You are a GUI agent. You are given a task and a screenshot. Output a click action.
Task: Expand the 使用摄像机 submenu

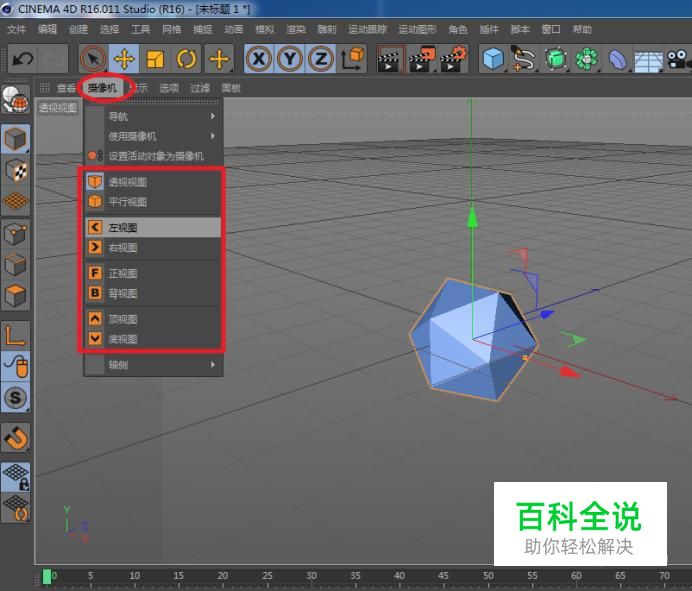pyautogui.click(x=153, y=136)
